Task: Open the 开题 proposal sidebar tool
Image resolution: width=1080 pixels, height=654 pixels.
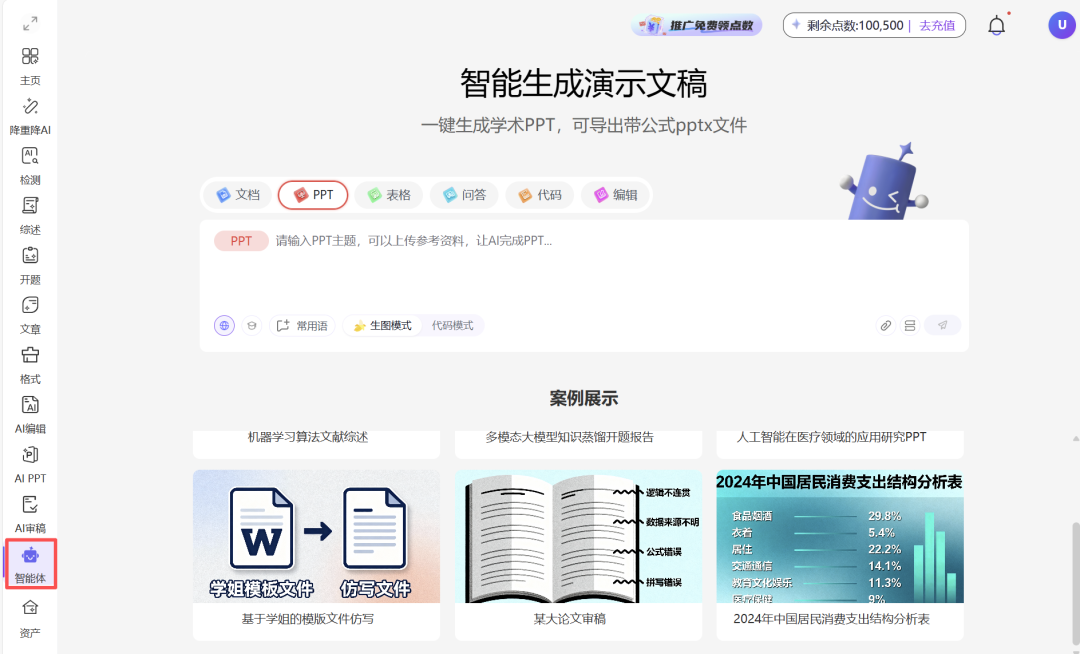Action: coord(30,266)
